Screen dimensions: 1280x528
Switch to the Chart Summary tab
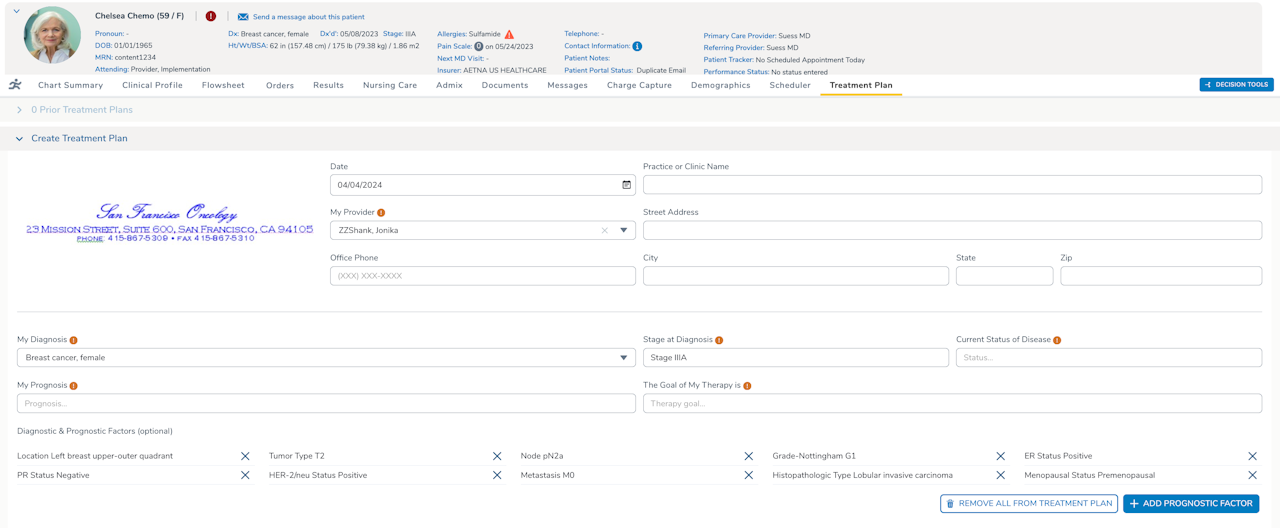coord(70,85)
